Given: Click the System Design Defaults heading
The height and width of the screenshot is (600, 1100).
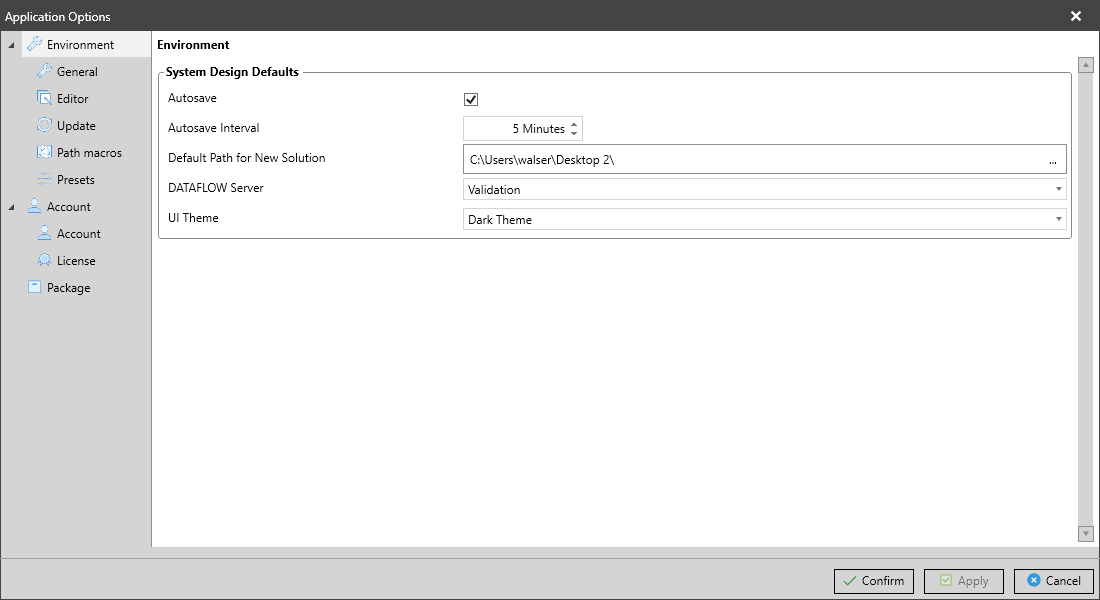Looking at the screenshot, I should tap(232, 72).
